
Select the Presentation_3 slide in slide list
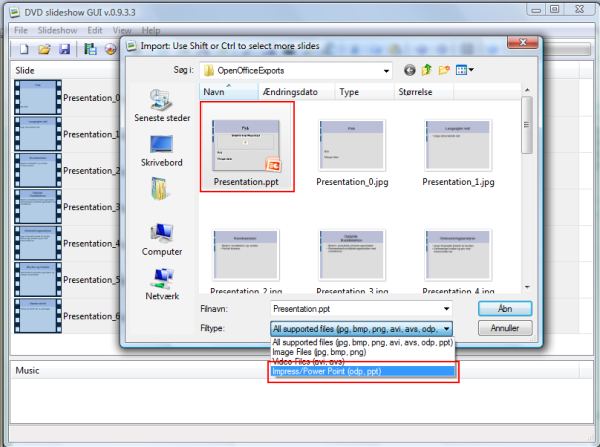coord(67,207)
